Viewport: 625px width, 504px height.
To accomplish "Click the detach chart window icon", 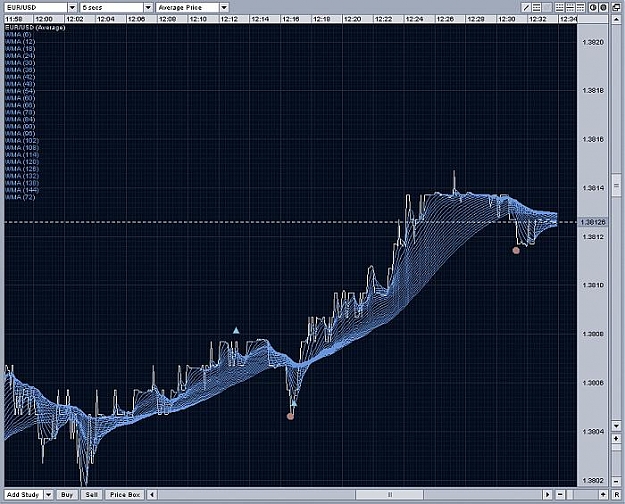I will point(616,8).
